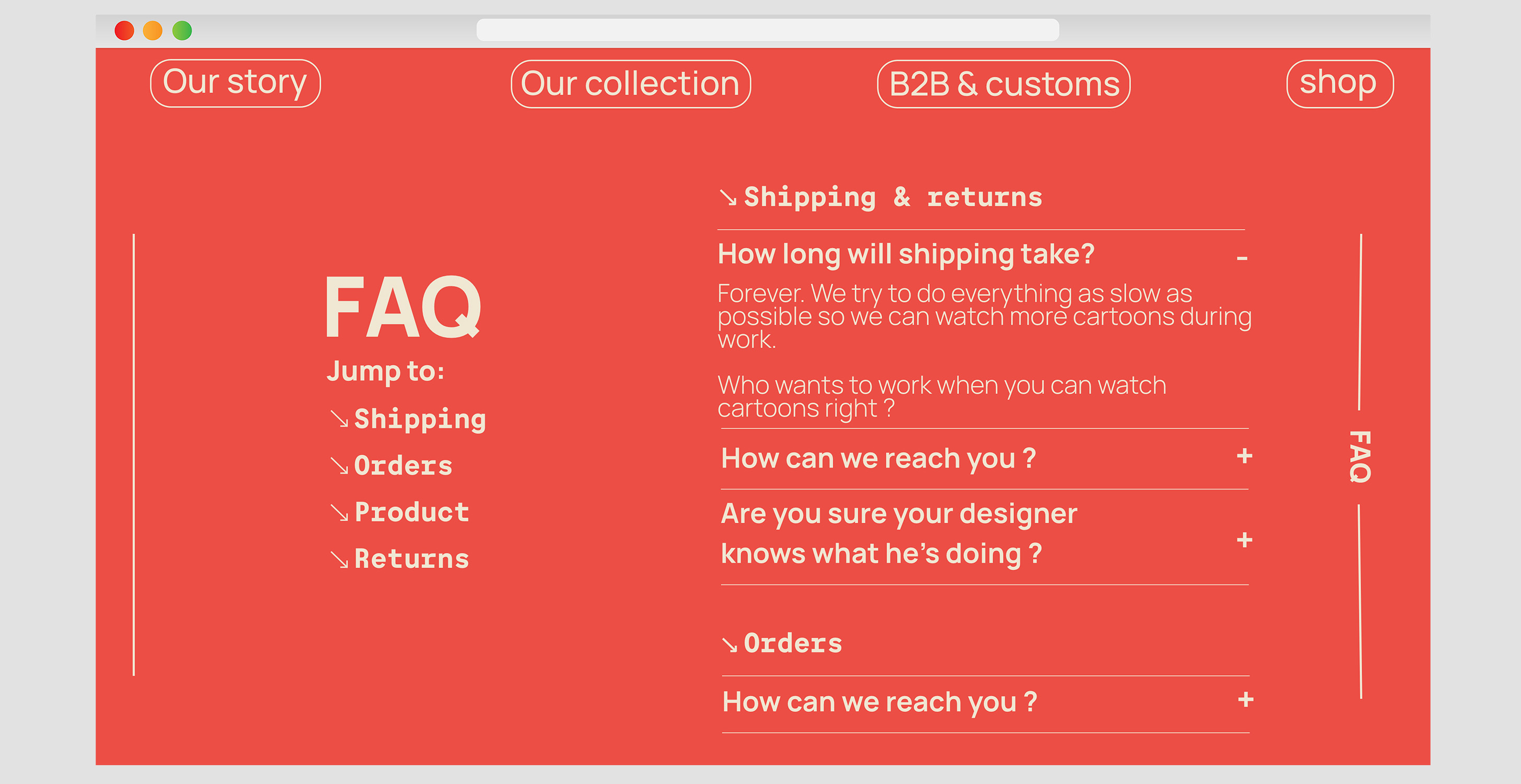Click the 'How long will shipping take?' question

906,255
